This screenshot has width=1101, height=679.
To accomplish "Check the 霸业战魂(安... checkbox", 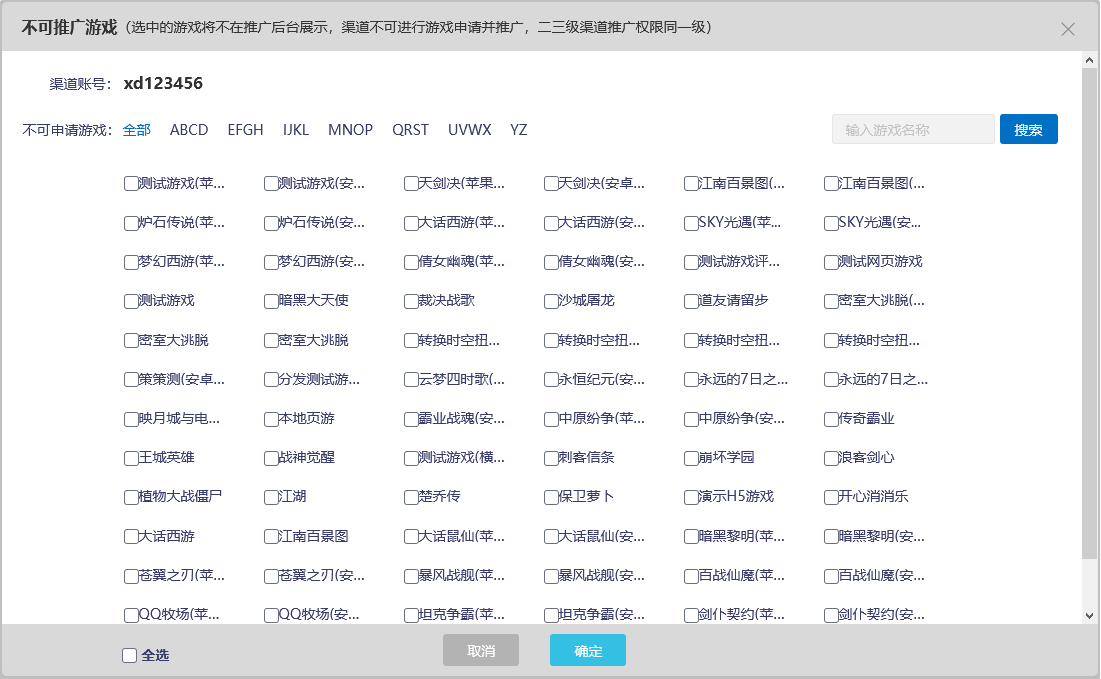I will [411, 420].
